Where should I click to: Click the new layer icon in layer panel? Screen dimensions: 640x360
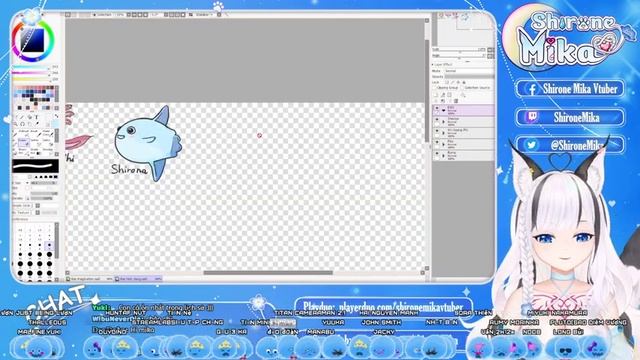(x=436, y=95)
